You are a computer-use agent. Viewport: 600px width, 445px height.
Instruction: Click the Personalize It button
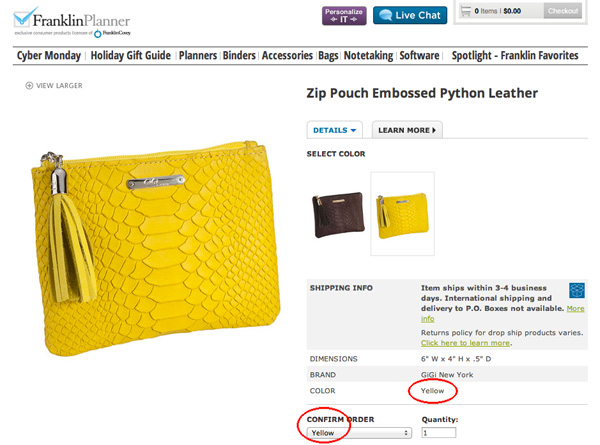coord(345,15)
